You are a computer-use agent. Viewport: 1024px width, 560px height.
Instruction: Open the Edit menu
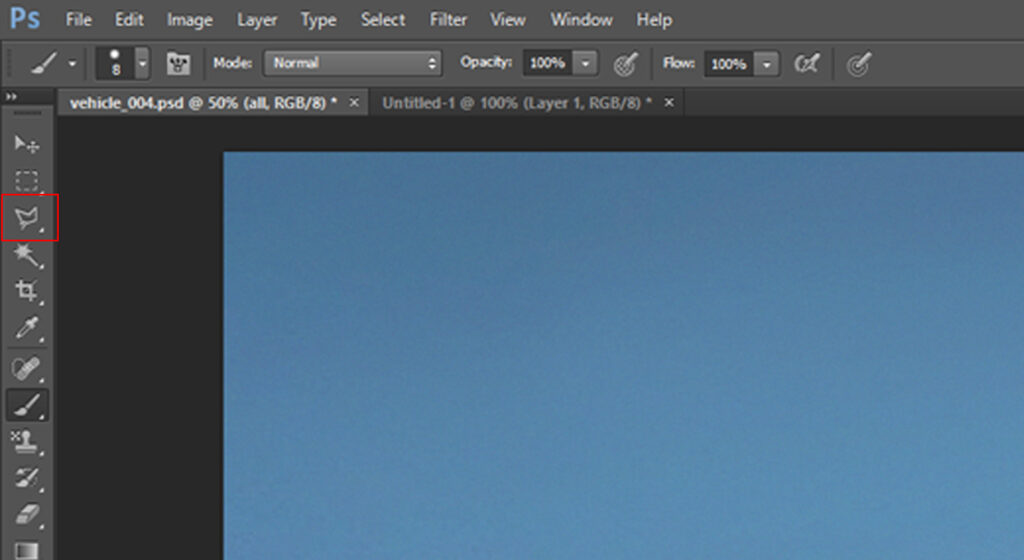(x=129, y=20)
